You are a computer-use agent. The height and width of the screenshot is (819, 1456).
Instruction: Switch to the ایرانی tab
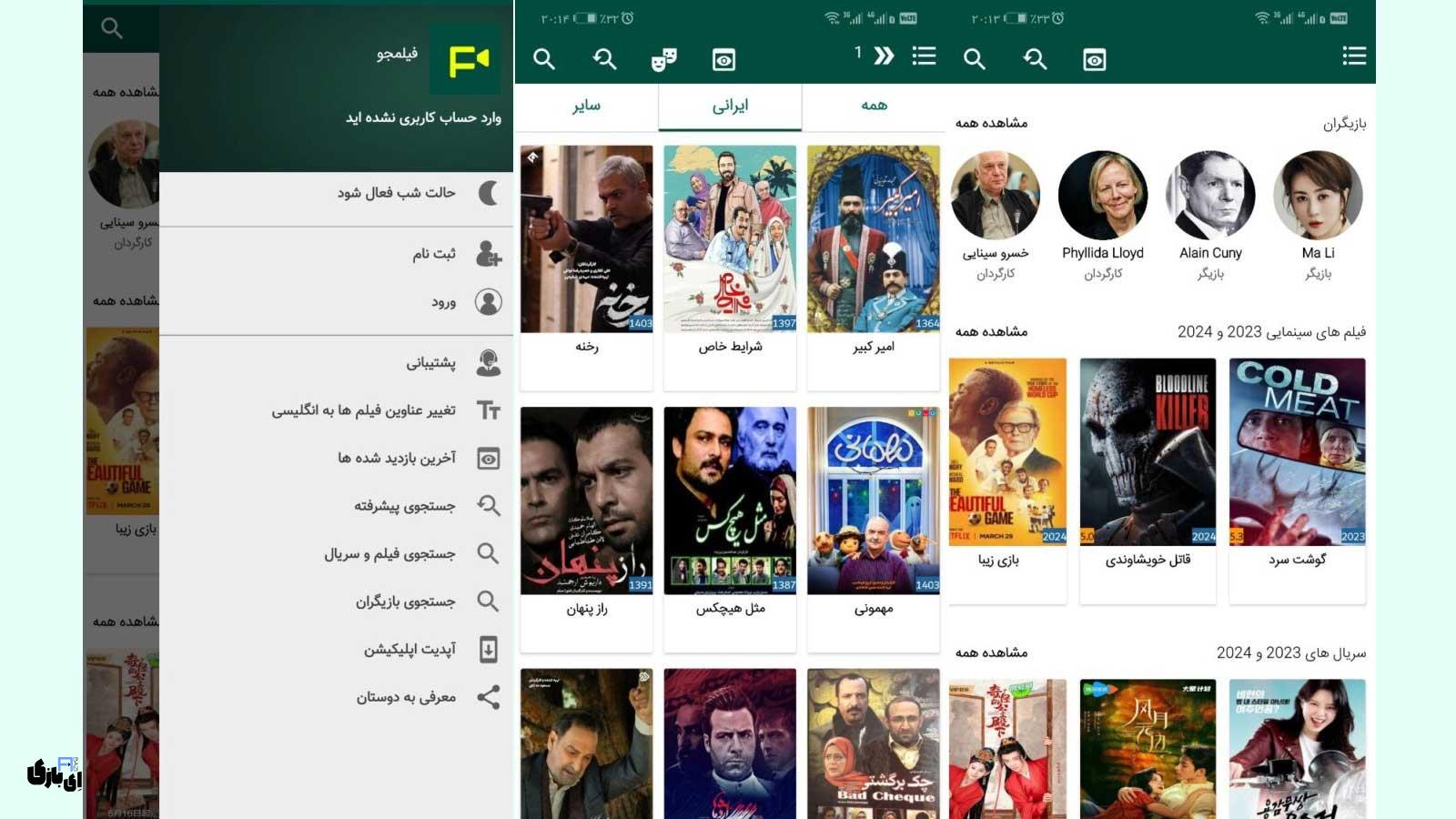[730, 106]
